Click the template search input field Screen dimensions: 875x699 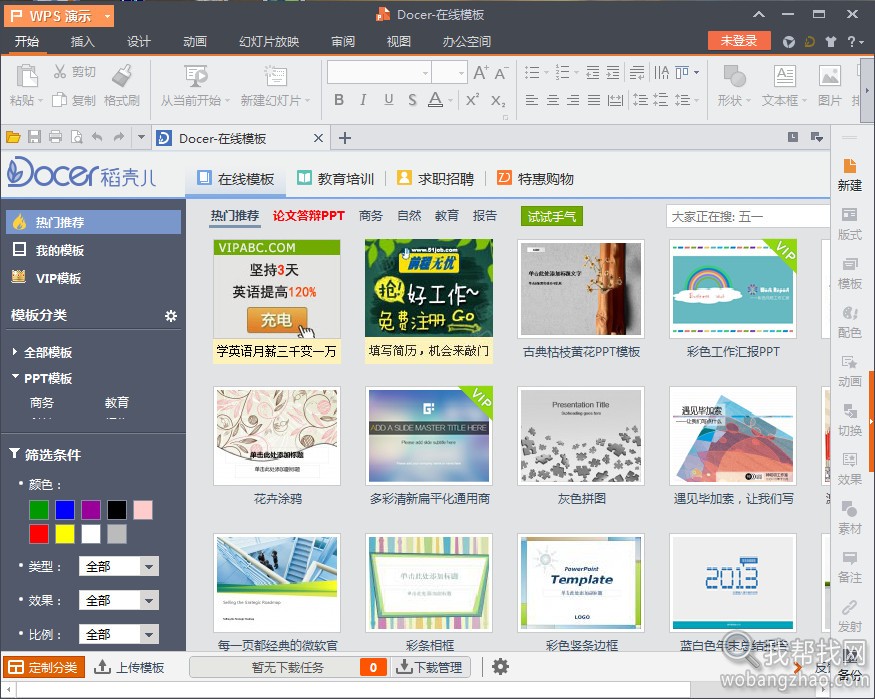(x=748, y=216)
